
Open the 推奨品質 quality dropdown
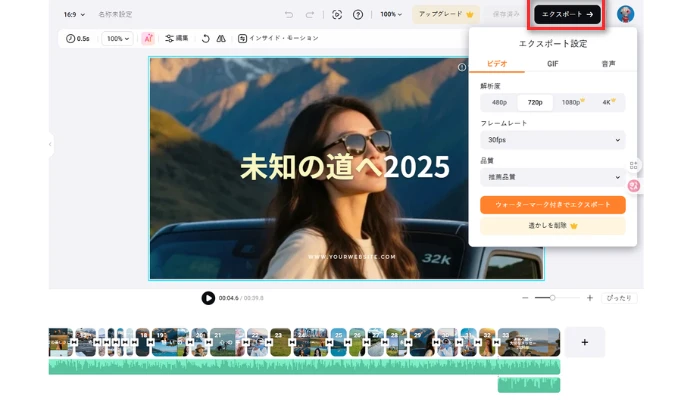tap(552, 177)
